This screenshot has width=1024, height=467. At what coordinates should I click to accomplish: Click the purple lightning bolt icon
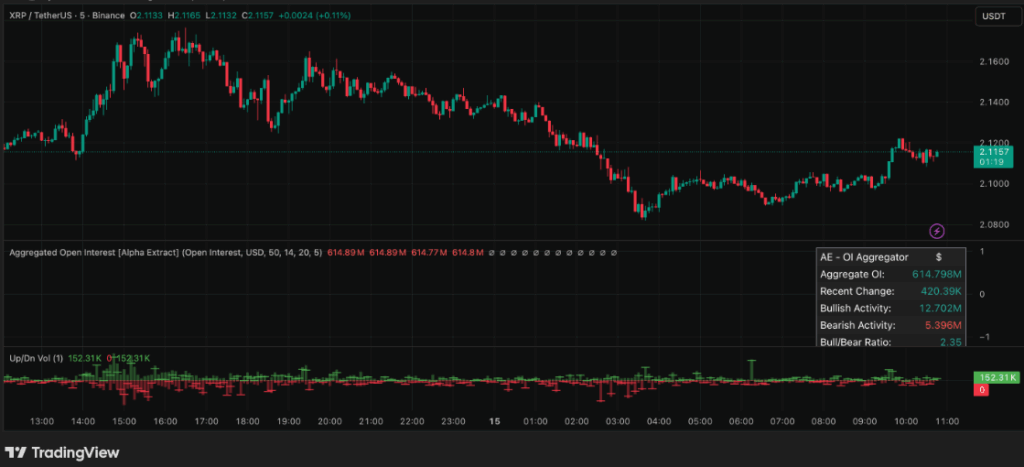(x=937, y=231)
